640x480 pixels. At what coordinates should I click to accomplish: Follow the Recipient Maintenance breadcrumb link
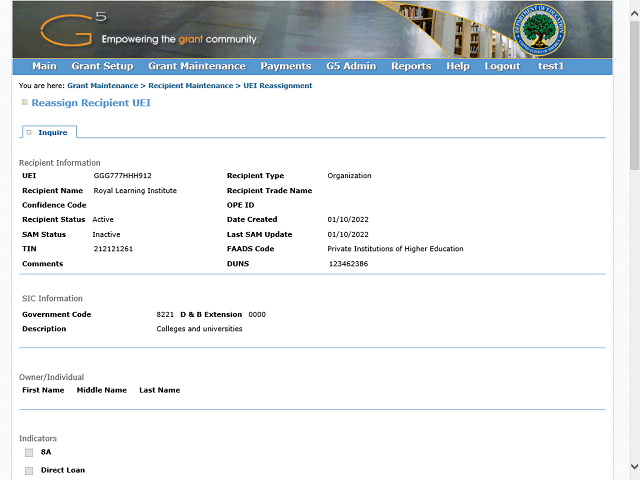191,86
